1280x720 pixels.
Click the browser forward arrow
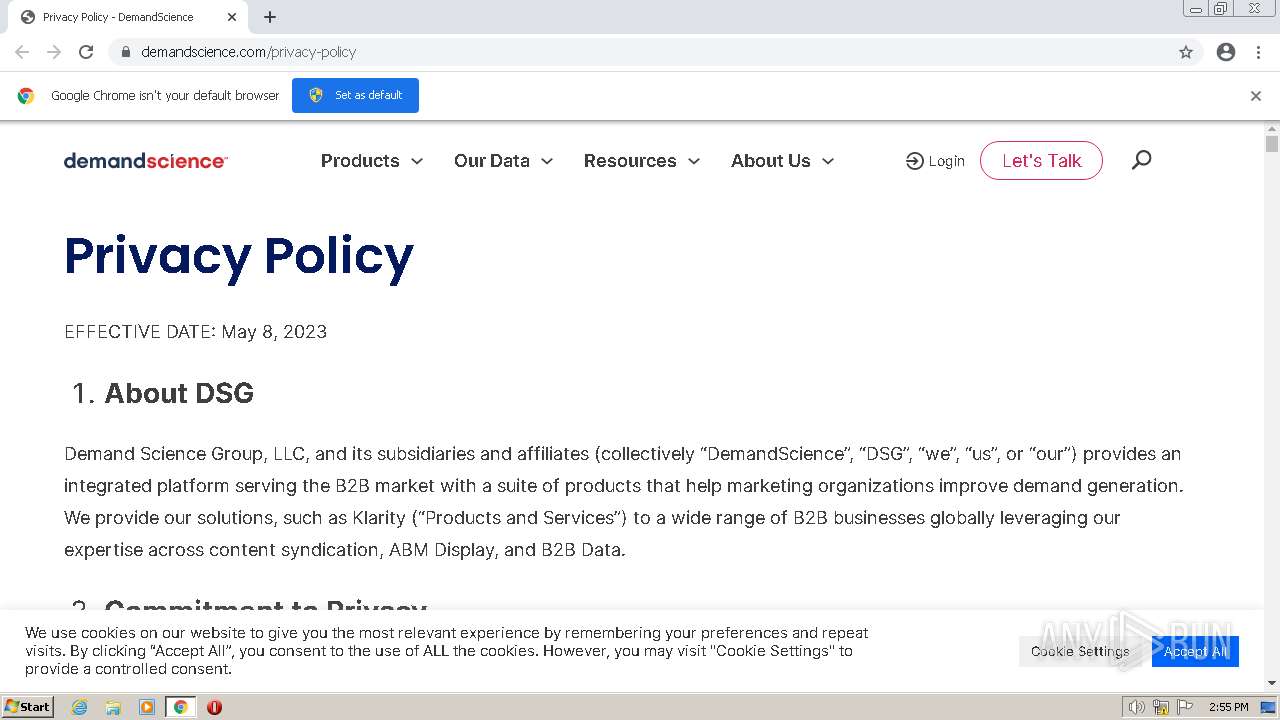[x=54, y=52]
